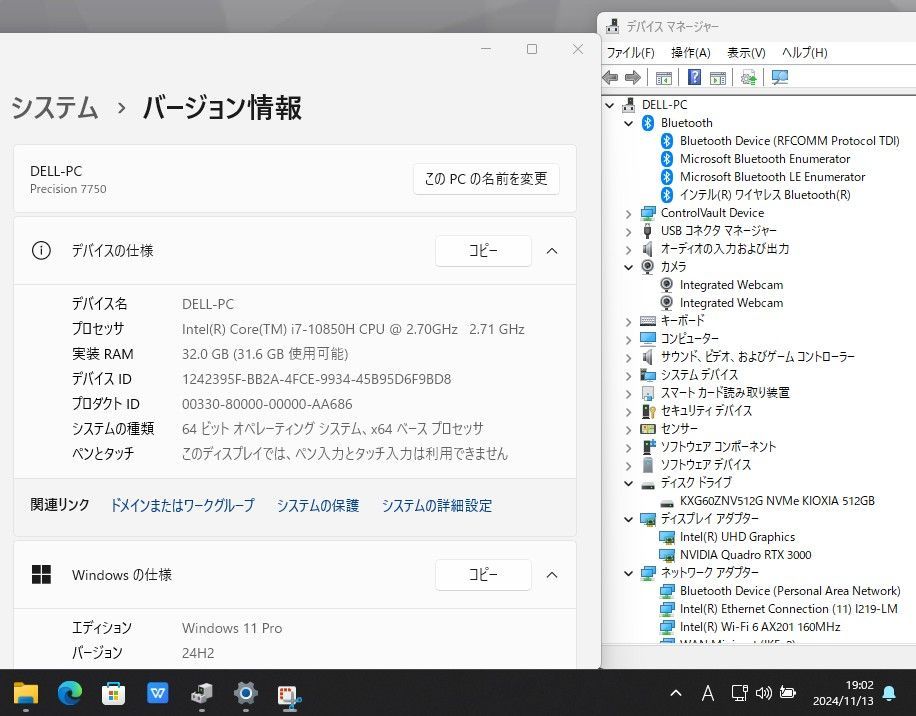This screenshot has width=916, height=716.
Task: Click the IME input mode A indicator
Action: click(707, 693)
